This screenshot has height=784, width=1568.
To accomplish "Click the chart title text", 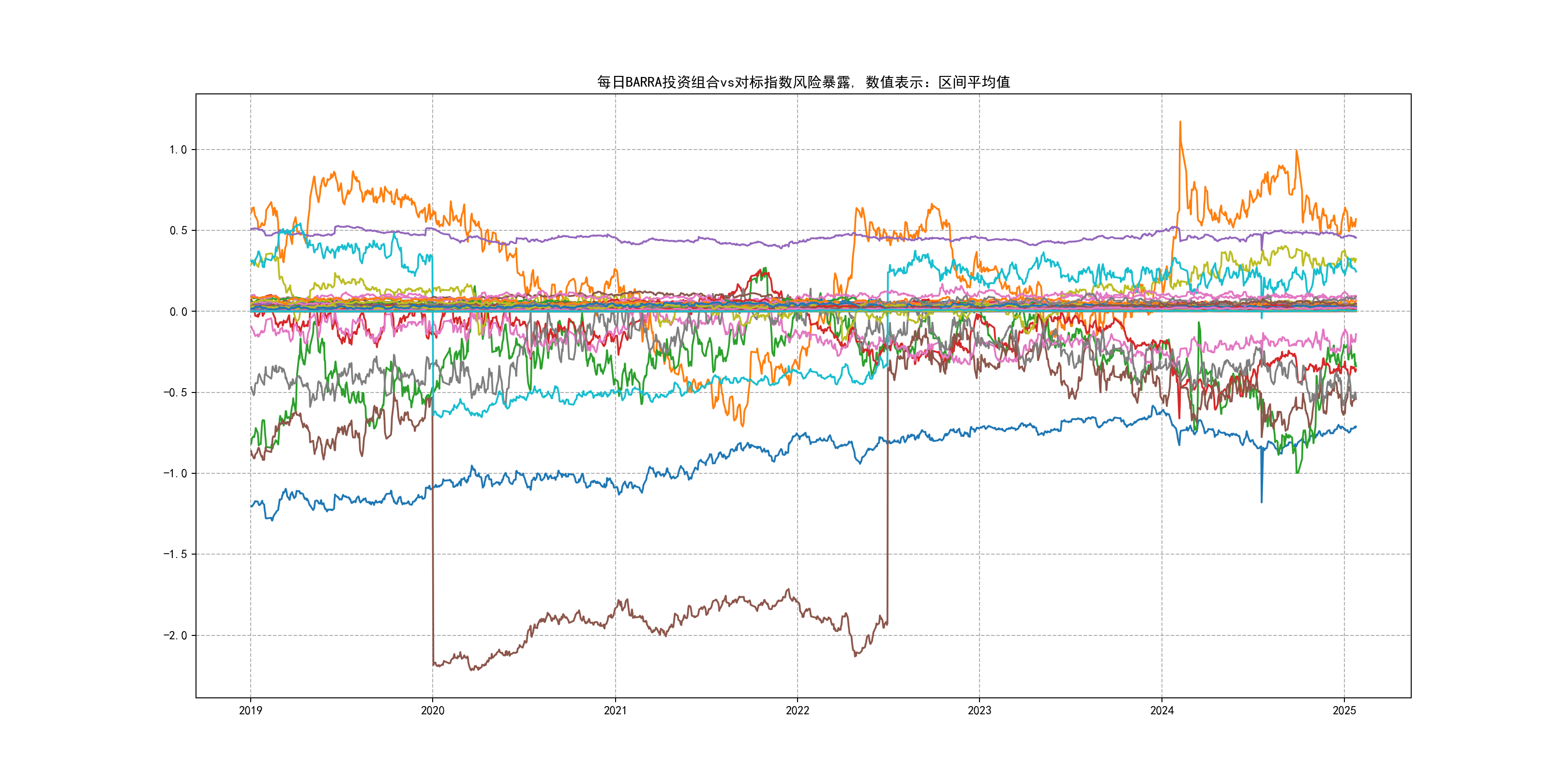I will pyautogui.click(x=803, y=82).
